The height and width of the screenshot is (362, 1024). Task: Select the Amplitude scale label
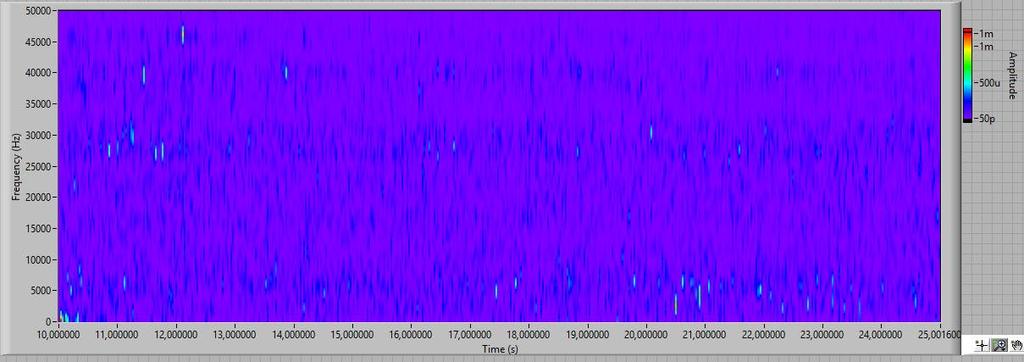1012,75
